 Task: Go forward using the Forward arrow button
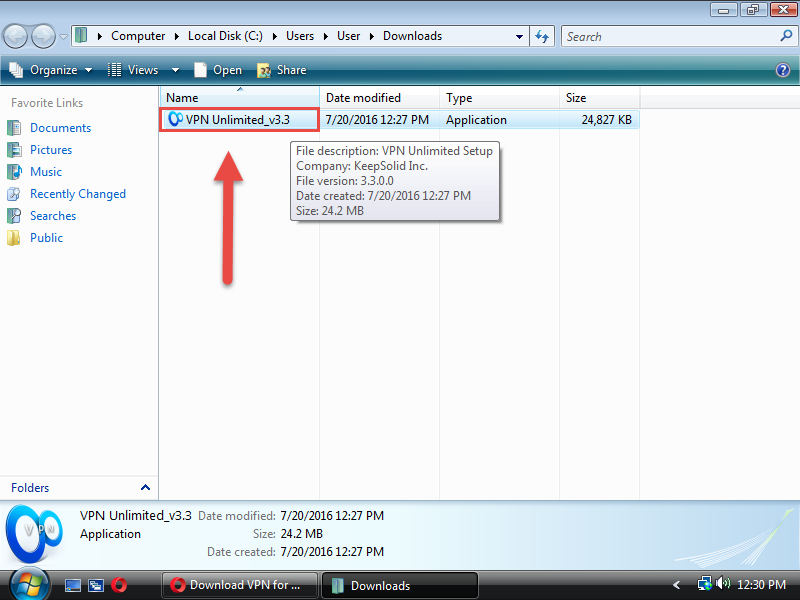pyautogui.click(x=43, y=37)
